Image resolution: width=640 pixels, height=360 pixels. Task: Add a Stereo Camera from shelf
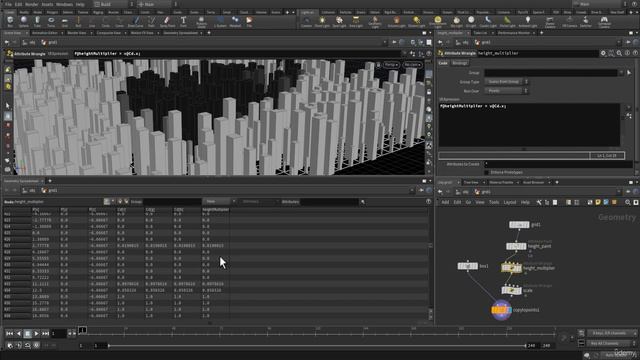(x=550, y=22)
